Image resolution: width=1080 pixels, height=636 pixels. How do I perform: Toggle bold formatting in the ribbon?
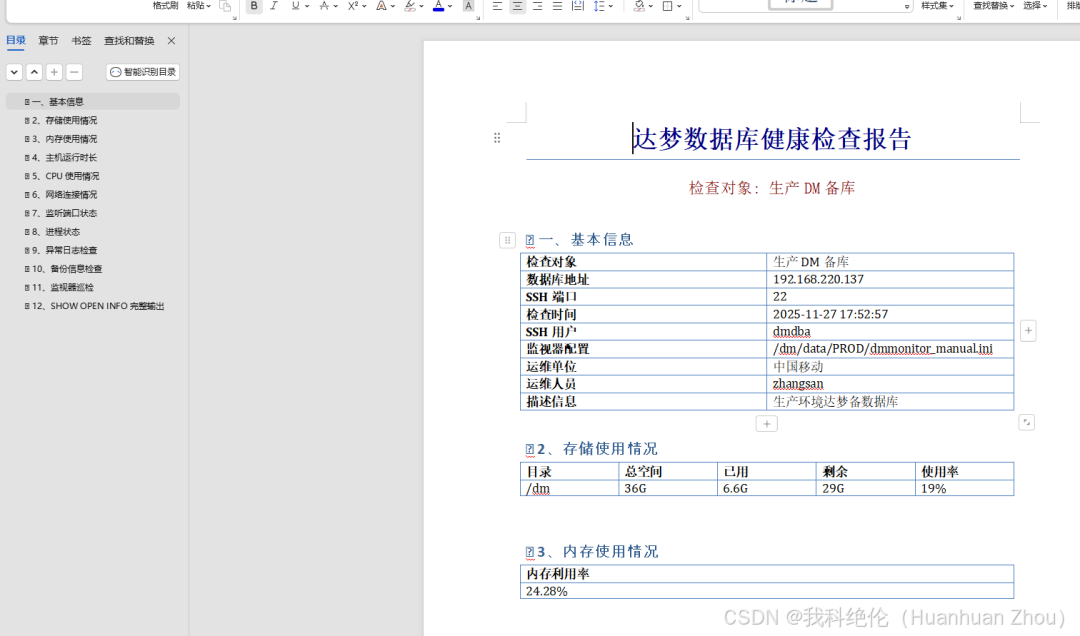tap(254, 6)
